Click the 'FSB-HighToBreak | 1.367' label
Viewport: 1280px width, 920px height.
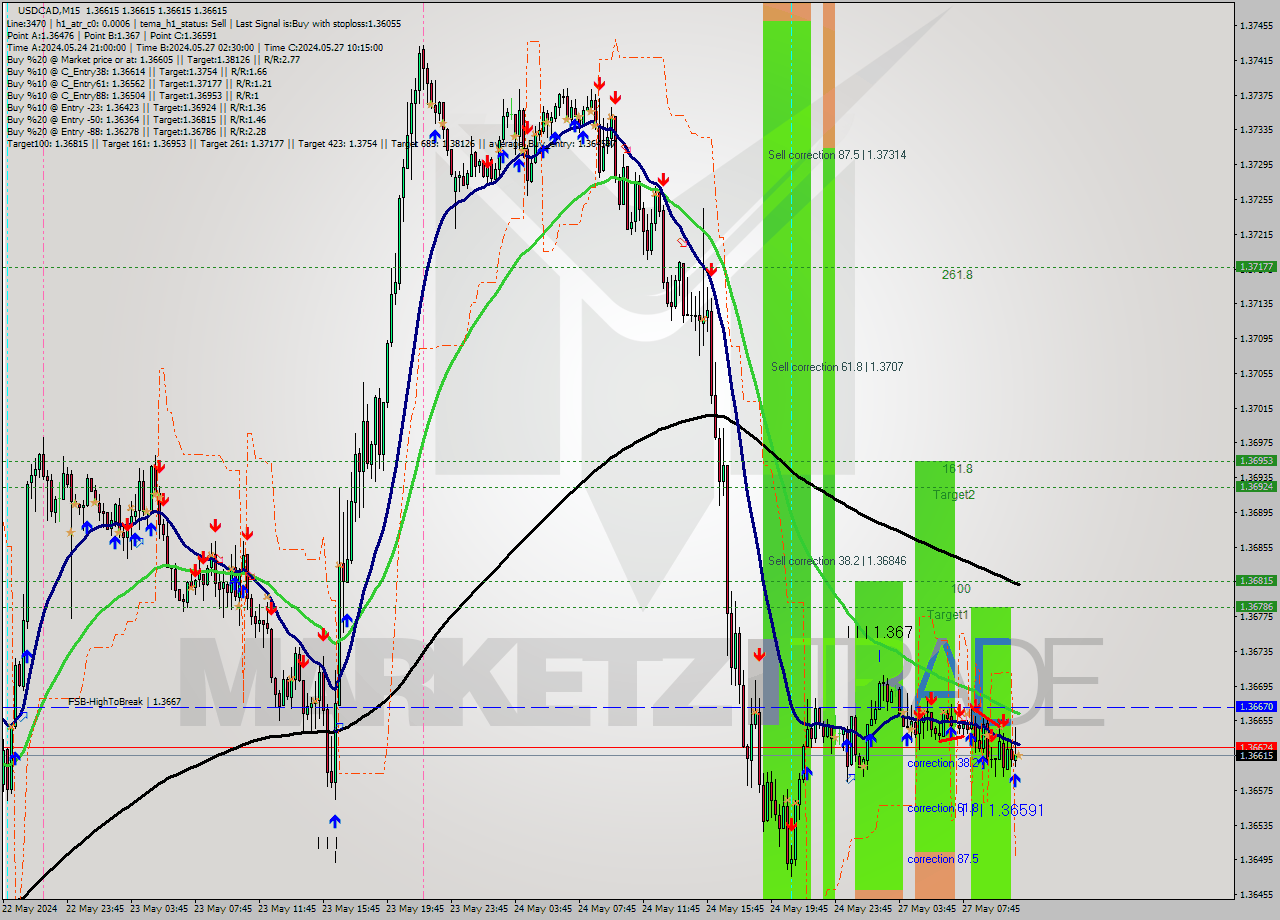click(124, 702)
